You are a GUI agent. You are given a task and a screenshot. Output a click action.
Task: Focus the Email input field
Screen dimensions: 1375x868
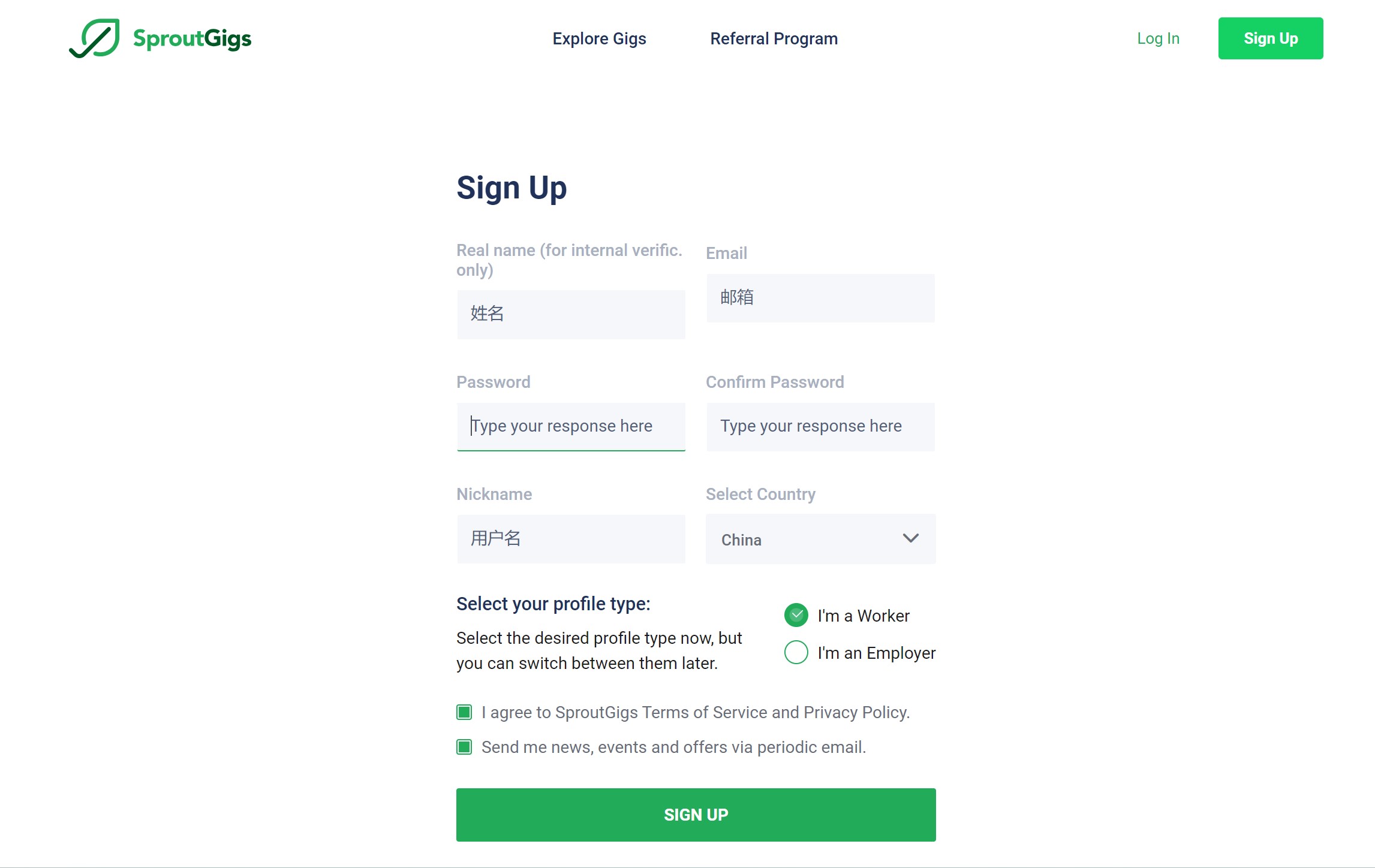pos(820,298)
